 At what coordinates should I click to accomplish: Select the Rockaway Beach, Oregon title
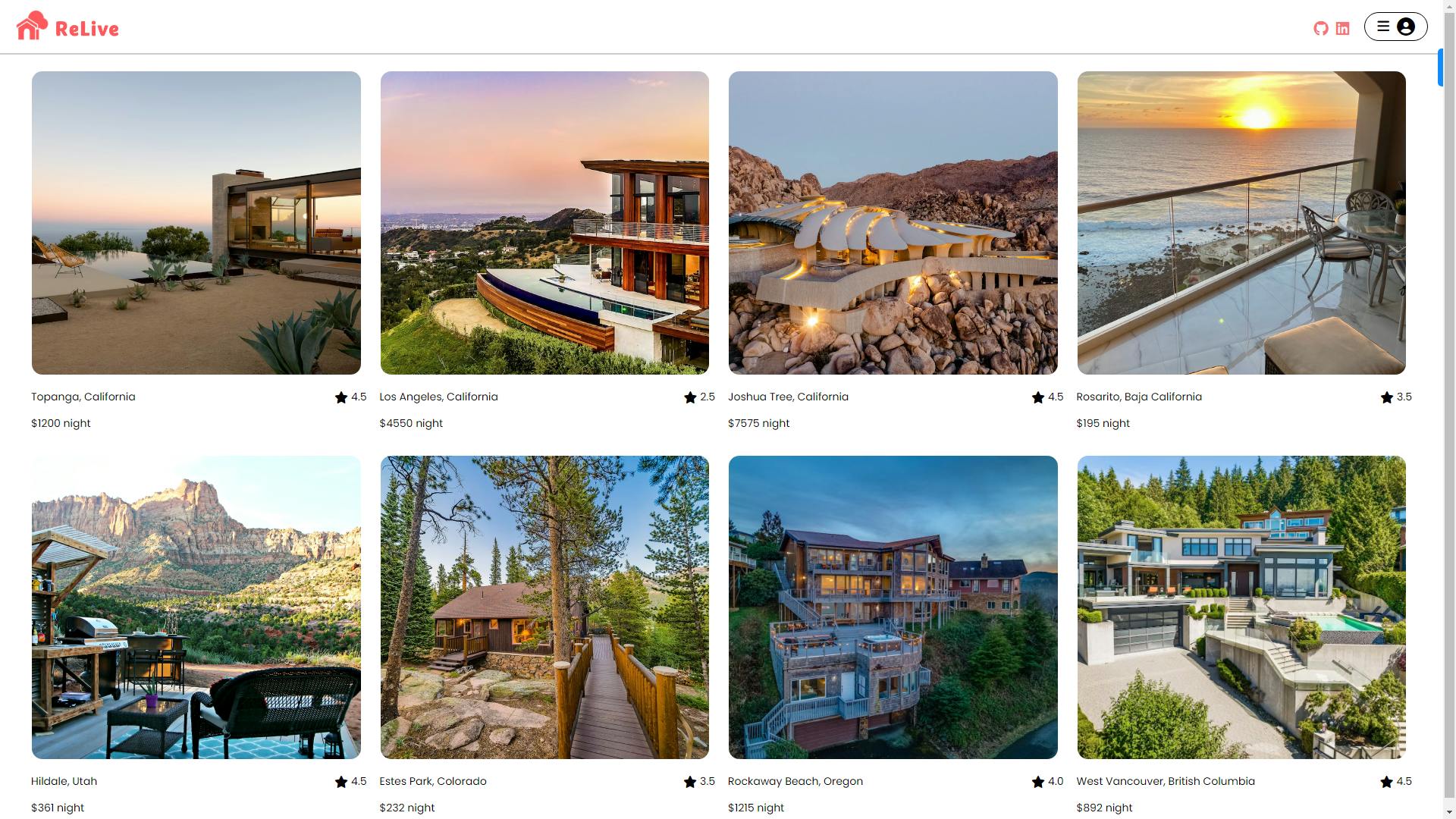(795, 781)
